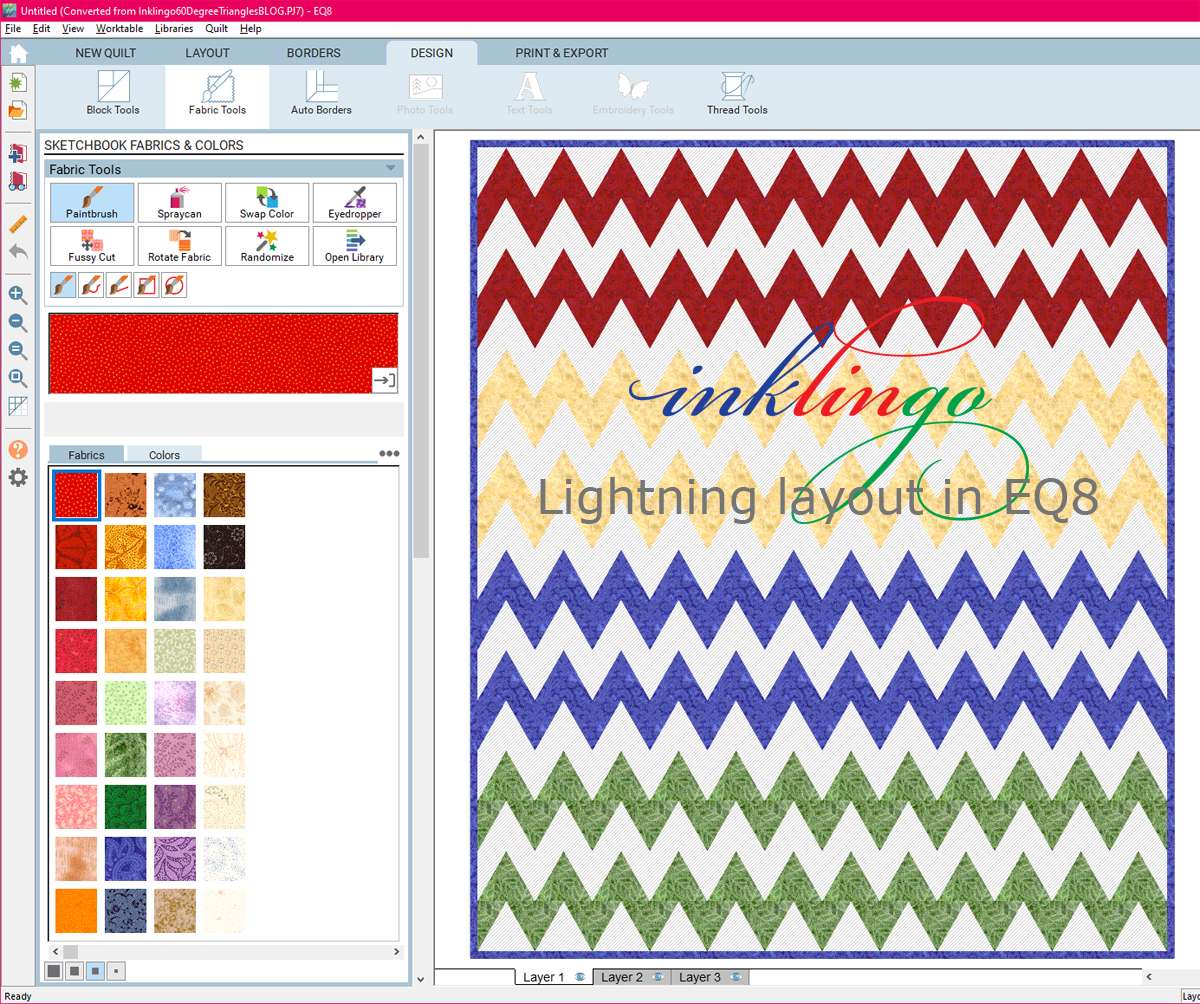Viewport: 1200px width, 1004px height.
Task: Open the settings gear icon
Action: (x=18, y=478)
